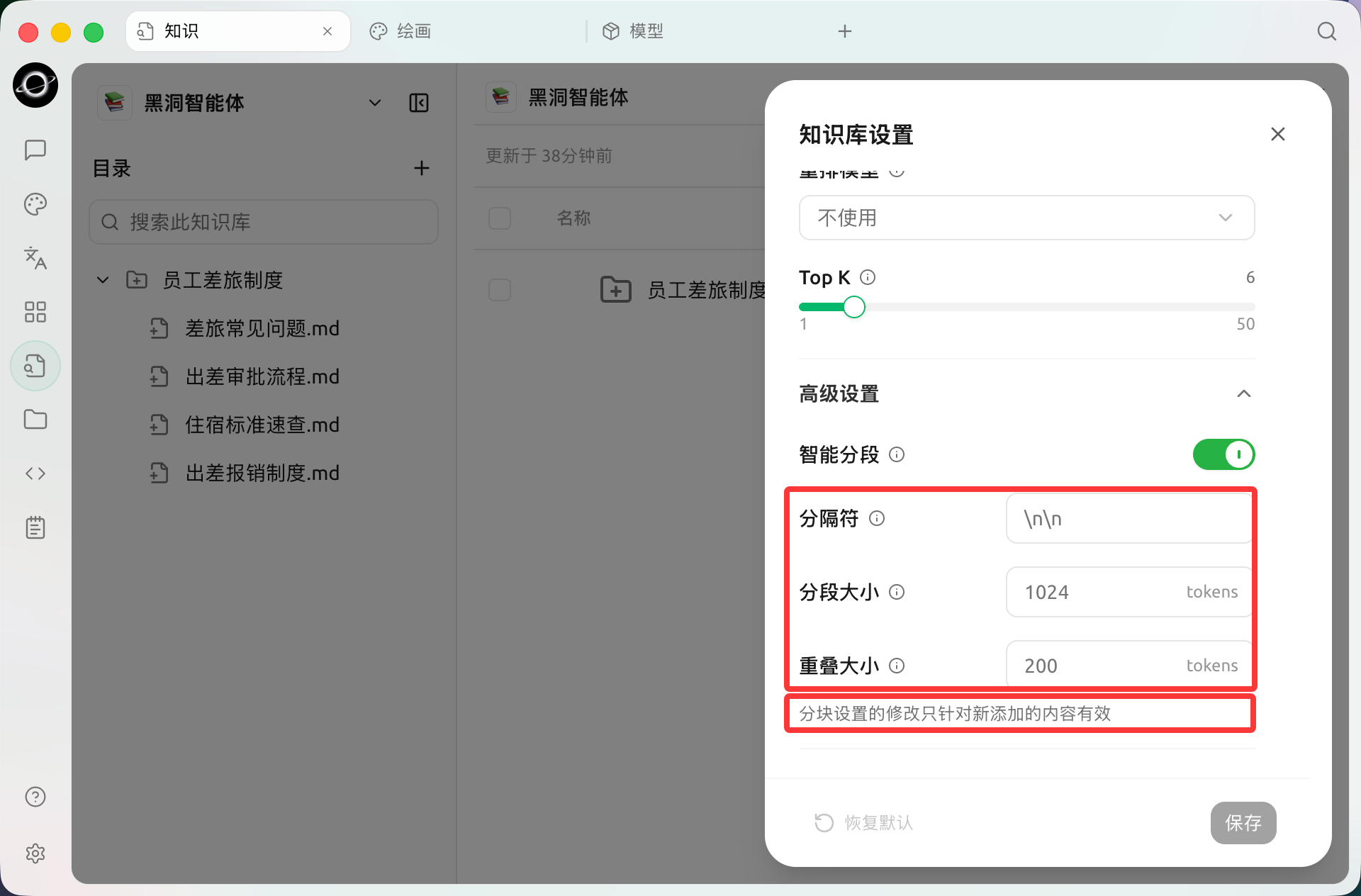Viewport: 1361px width, 896px height.
Task: Click info icon next to 分隔符
Action: click(x=877, y=518)
